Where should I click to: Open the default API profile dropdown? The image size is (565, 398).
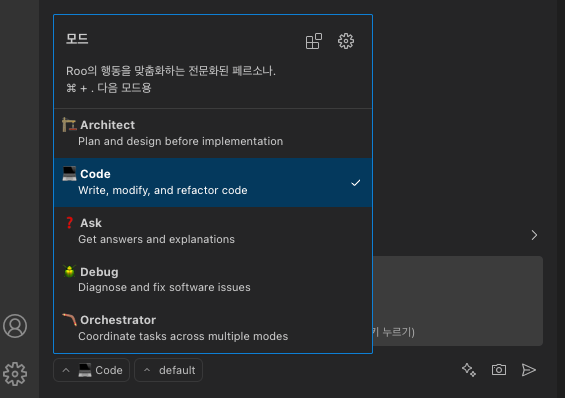tap(169, 370)
